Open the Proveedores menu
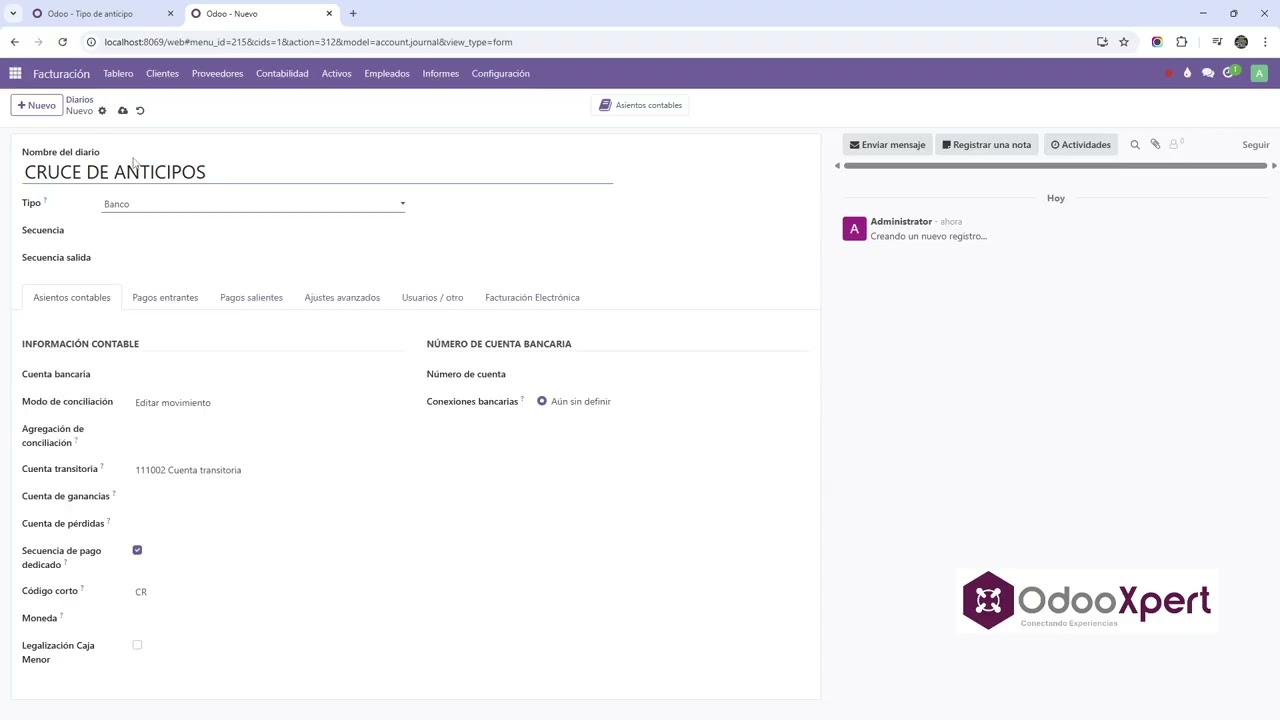The height and width of the screenshot is (720, 1280). tap(217, 73)
